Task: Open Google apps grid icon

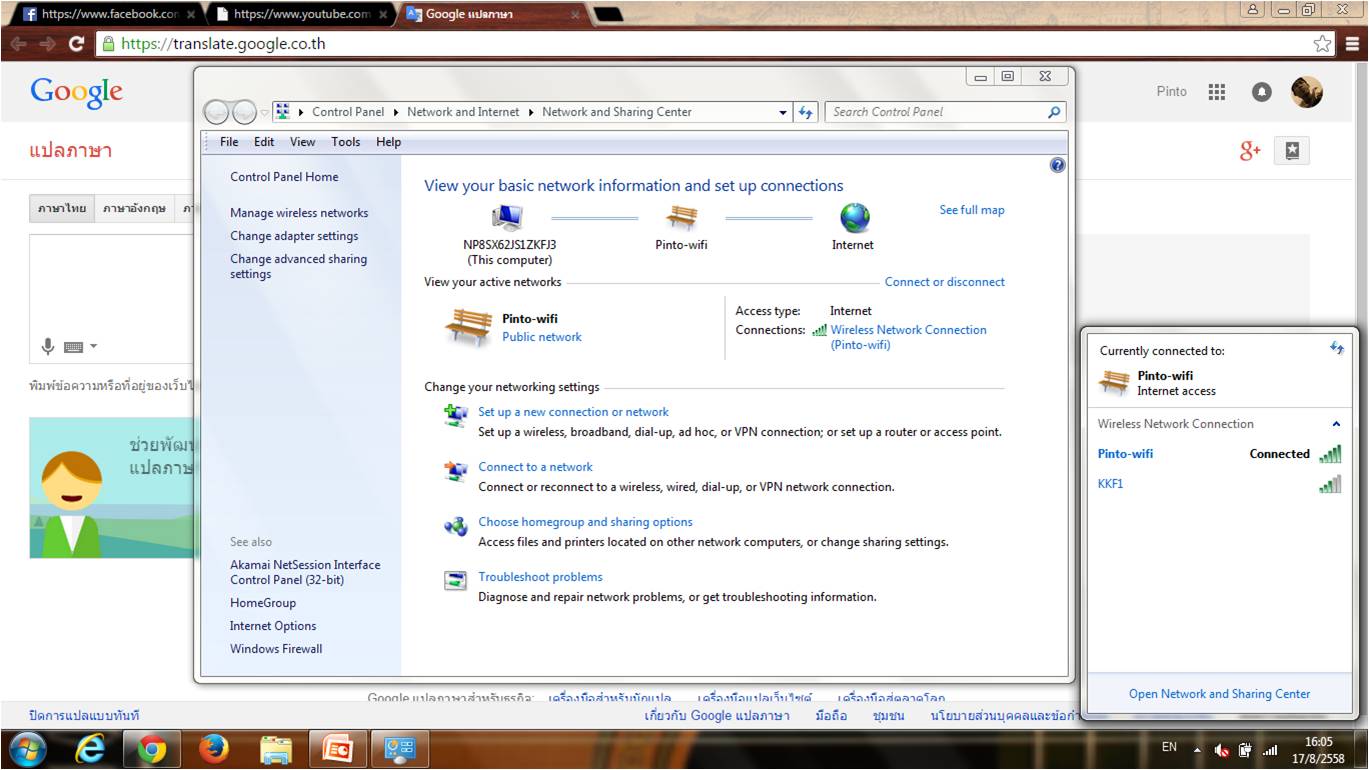Action: [1216, 92]
